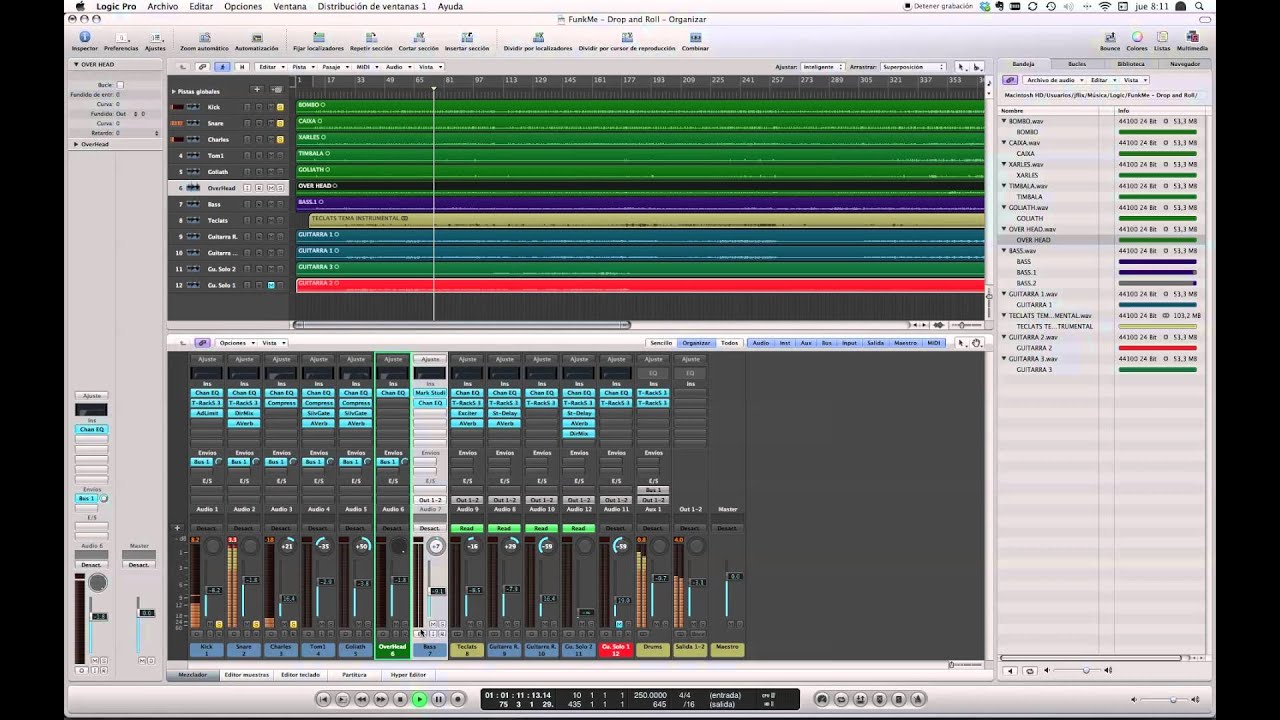This screenshot has width=1280, height=720.
Task: Click the Bus filter button in mixer
Action: 827,343
